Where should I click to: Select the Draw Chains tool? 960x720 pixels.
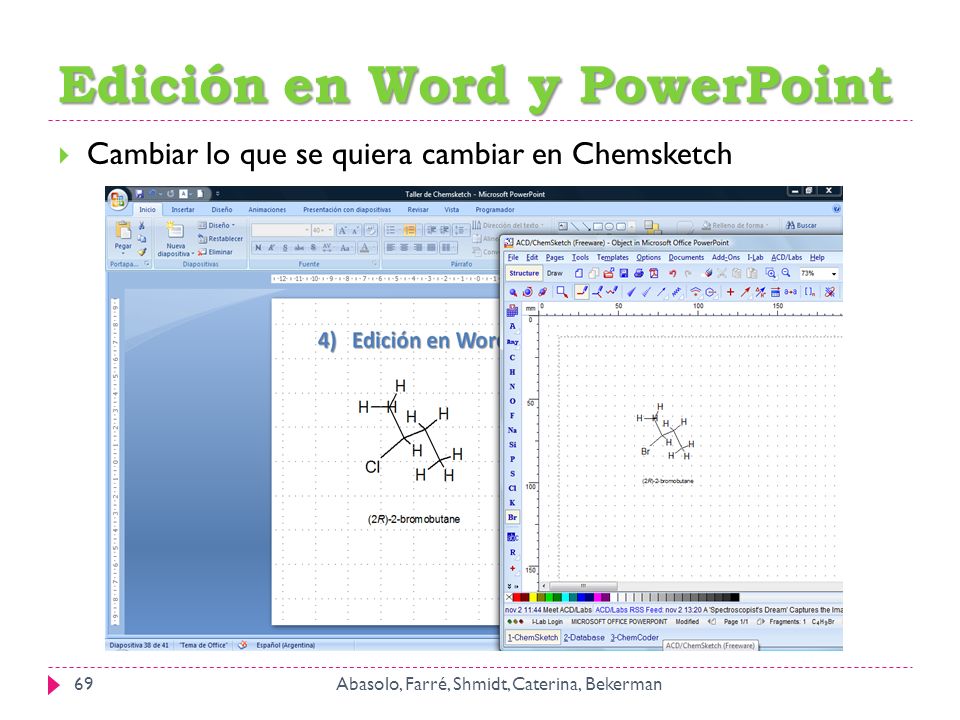(x=612, y=291)
